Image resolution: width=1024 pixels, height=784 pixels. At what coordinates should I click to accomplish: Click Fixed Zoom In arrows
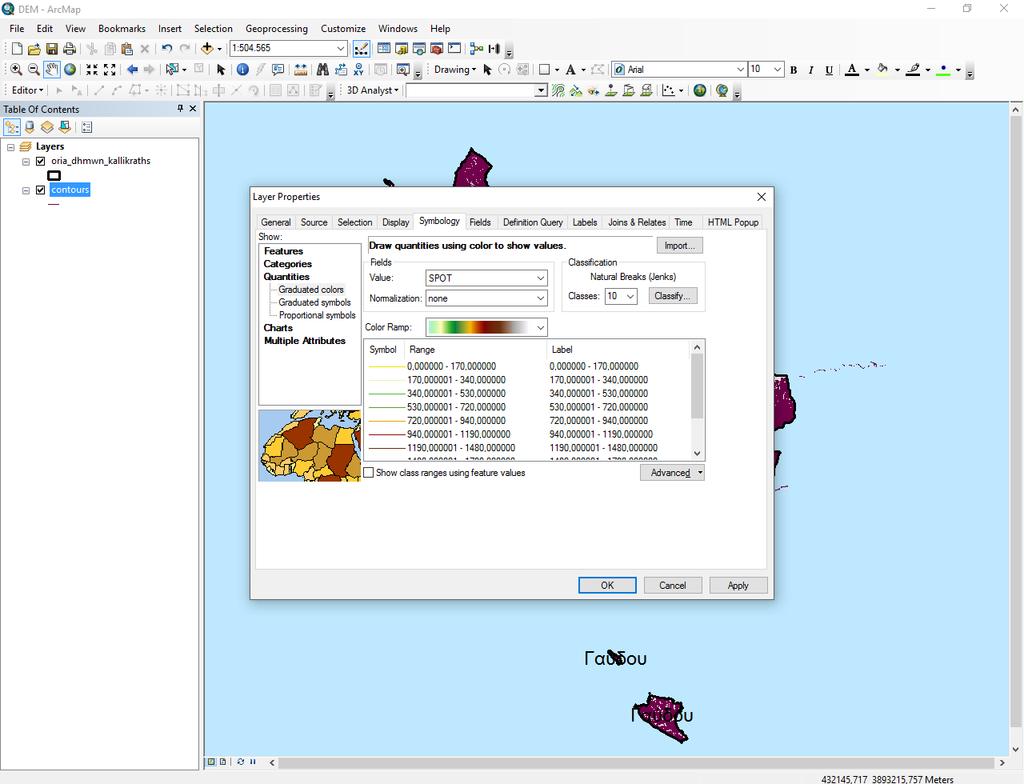[92, 69]
